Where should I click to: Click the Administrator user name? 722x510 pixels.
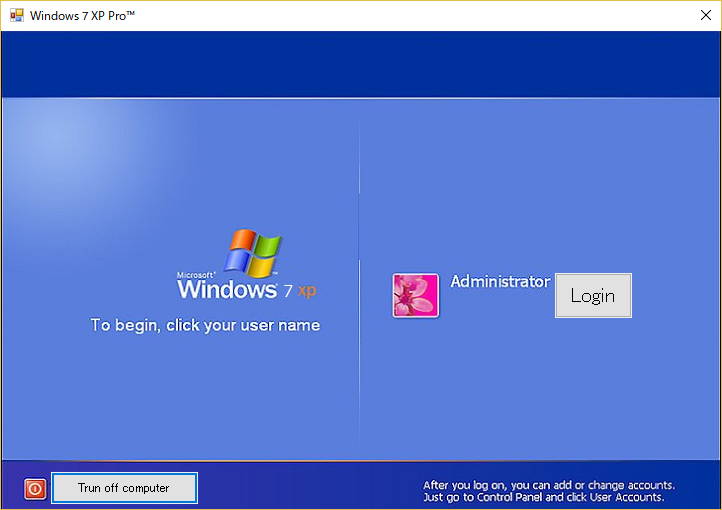point(500,281)
